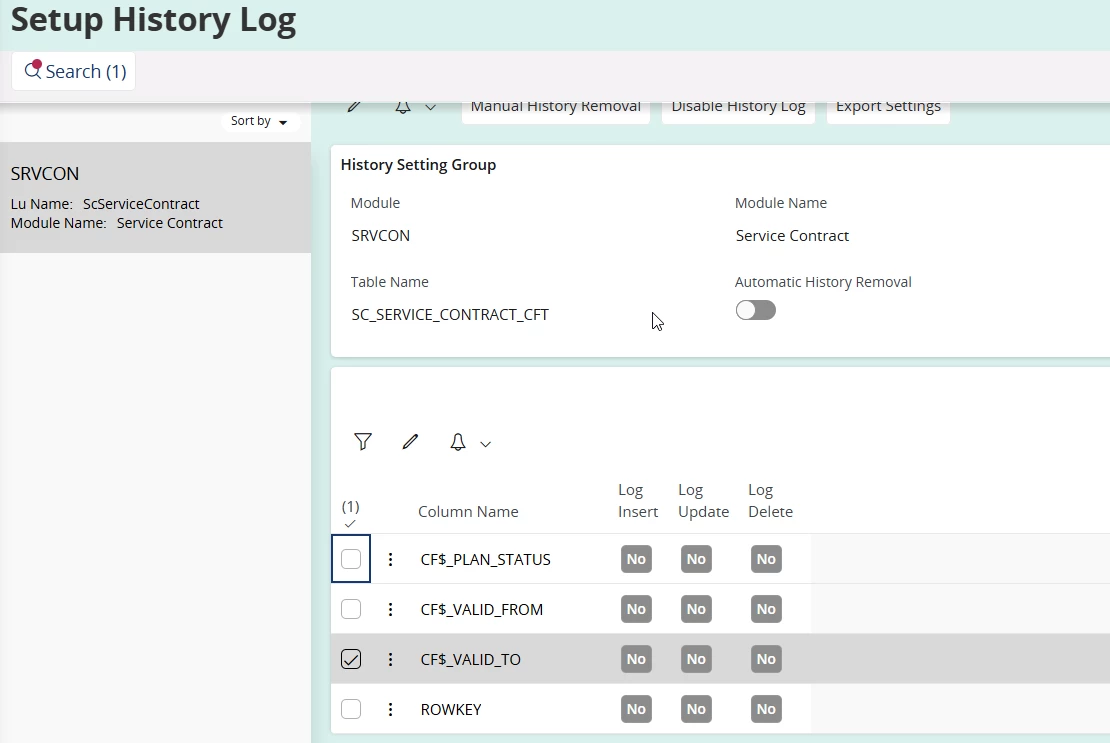Click the Export Settings button

coord(888,107)
